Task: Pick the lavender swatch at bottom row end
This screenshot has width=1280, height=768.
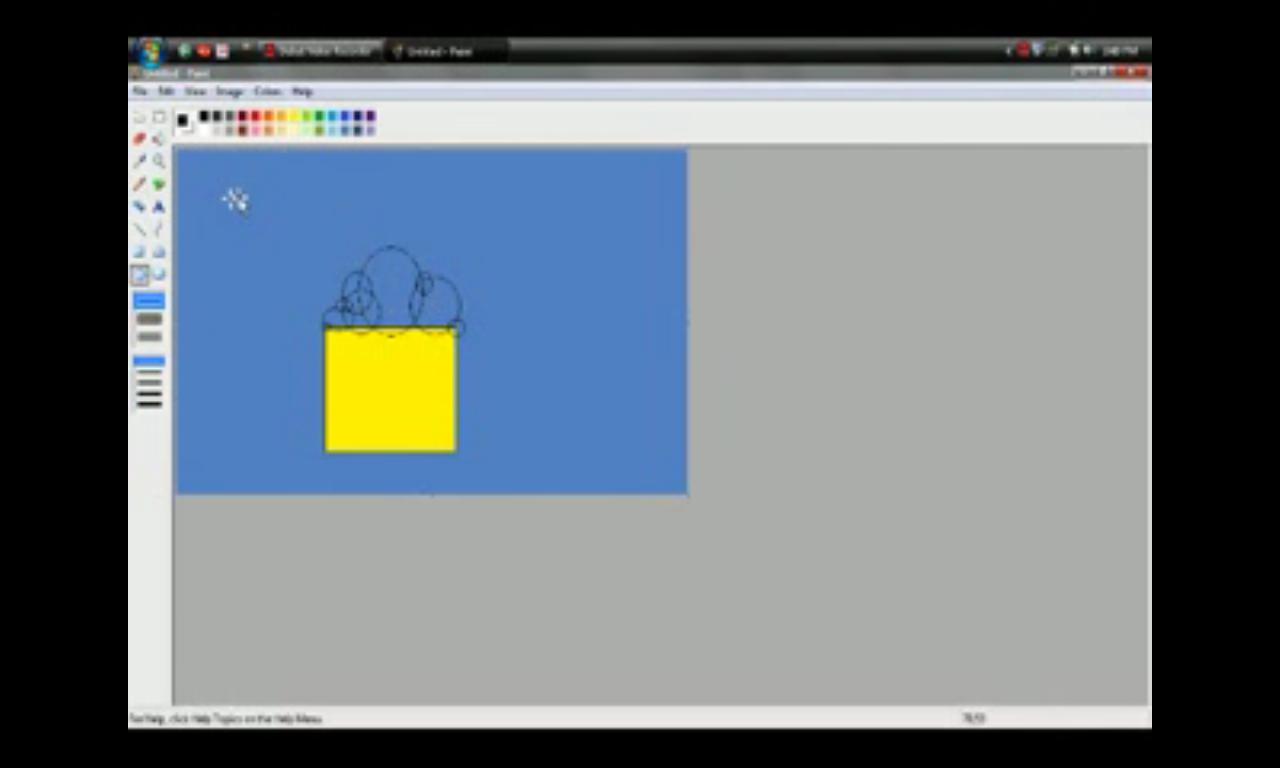Action: point(370,130)
